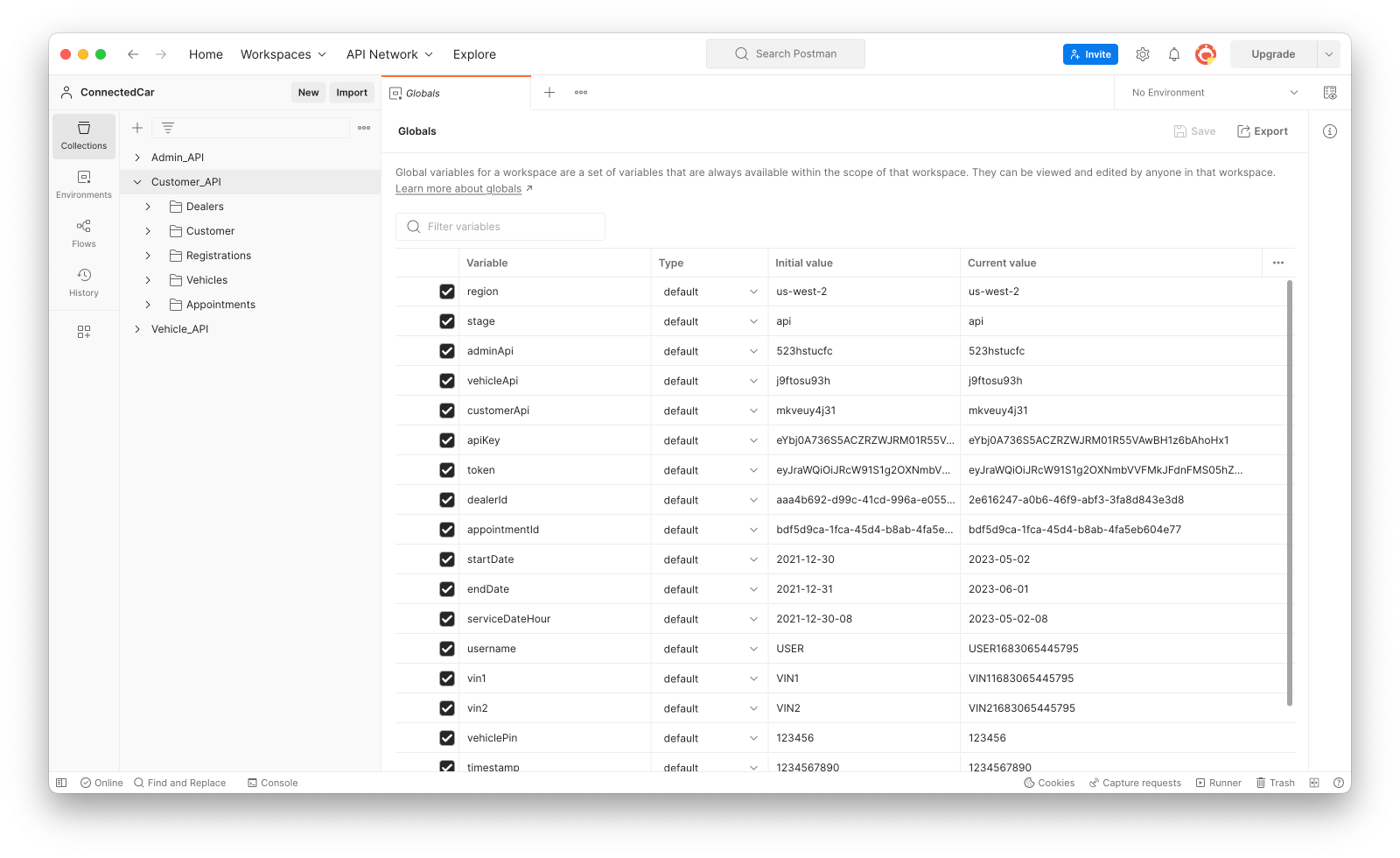
Task: Go back with the left arrow
Action: click(133, 54)
